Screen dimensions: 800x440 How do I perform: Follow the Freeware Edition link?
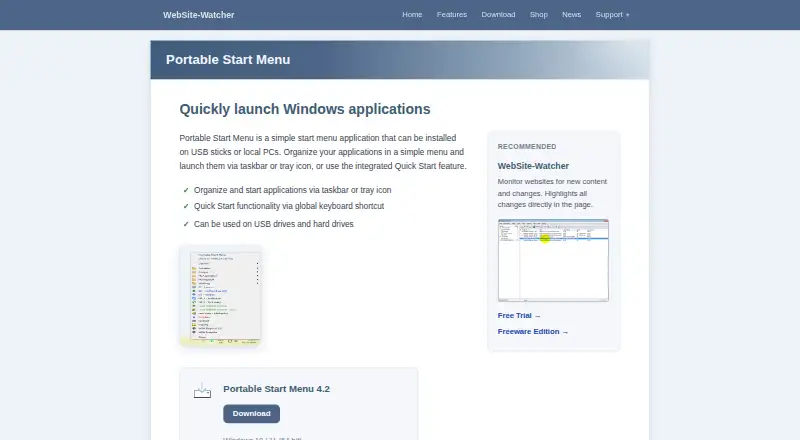coord(533,331)
